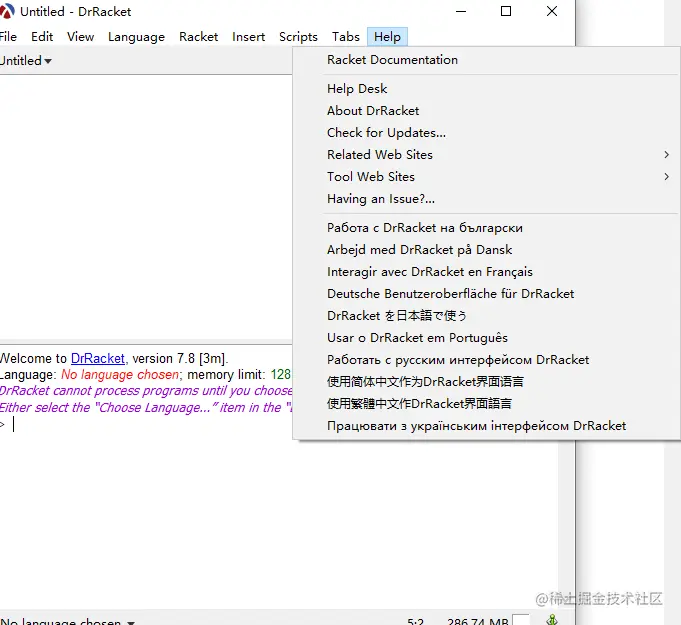
Task: Choose Simplified Chinese interface language entry
Action: tap(486, 382)
